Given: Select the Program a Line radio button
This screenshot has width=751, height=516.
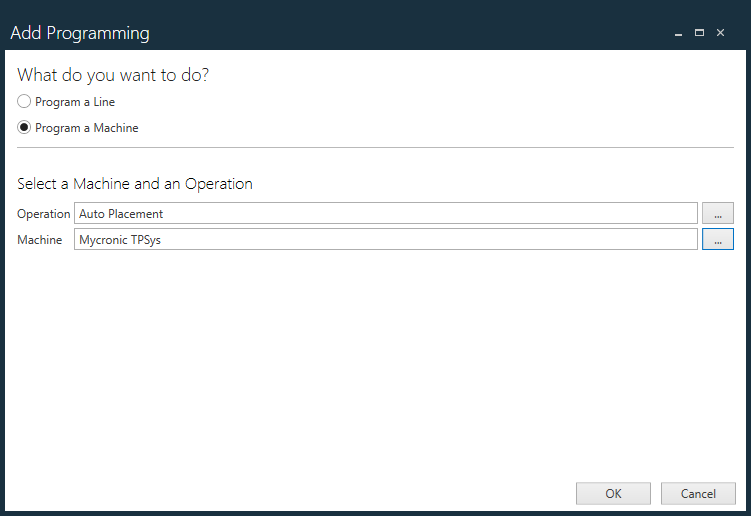Looking at the screenshot, I should point(24,102).
